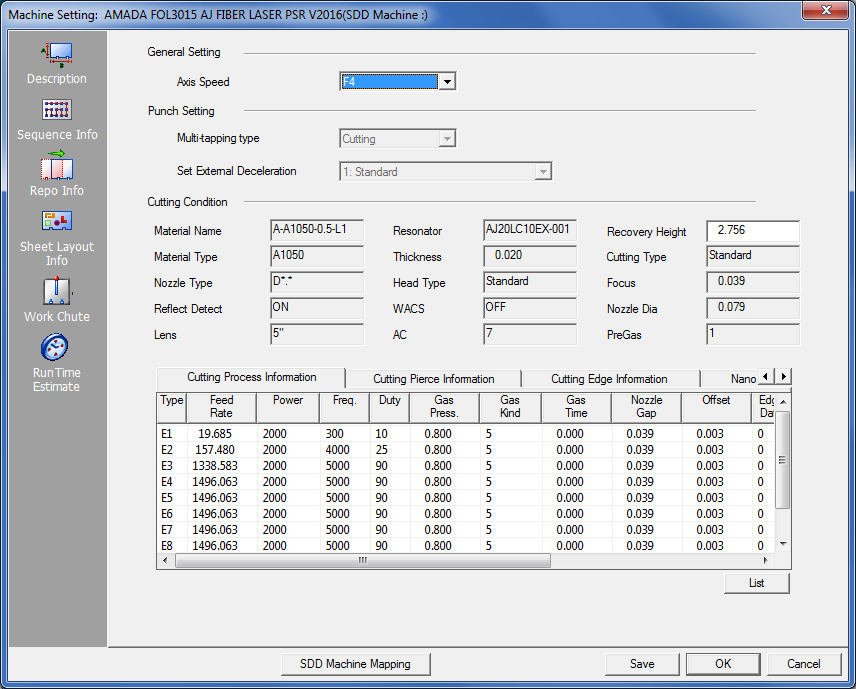The height and width of the screenshot is (689, 856).
Task: Click the List button
Action: 757,583
